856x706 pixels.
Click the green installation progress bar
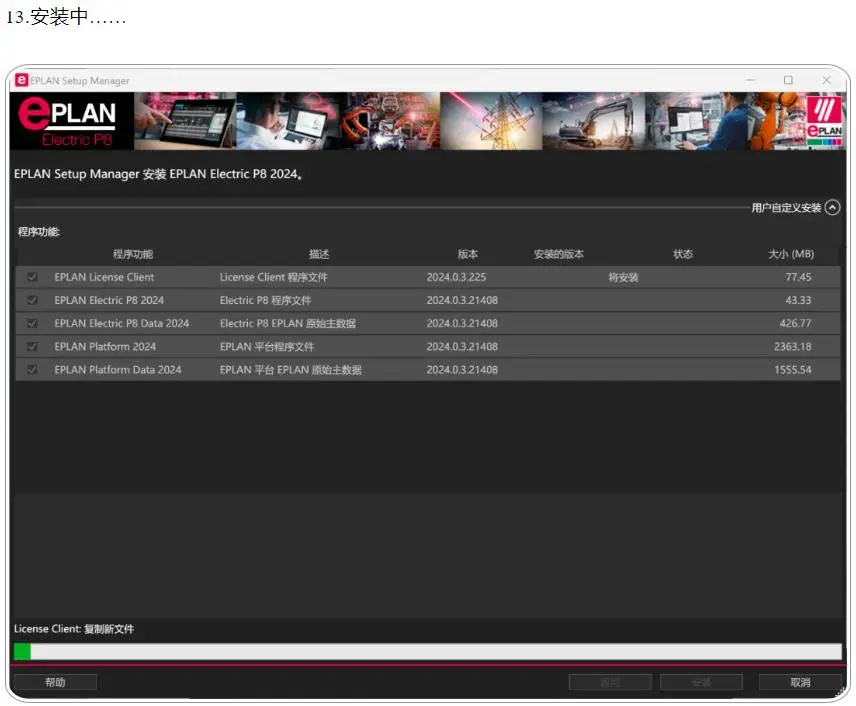tap(427, 651)
